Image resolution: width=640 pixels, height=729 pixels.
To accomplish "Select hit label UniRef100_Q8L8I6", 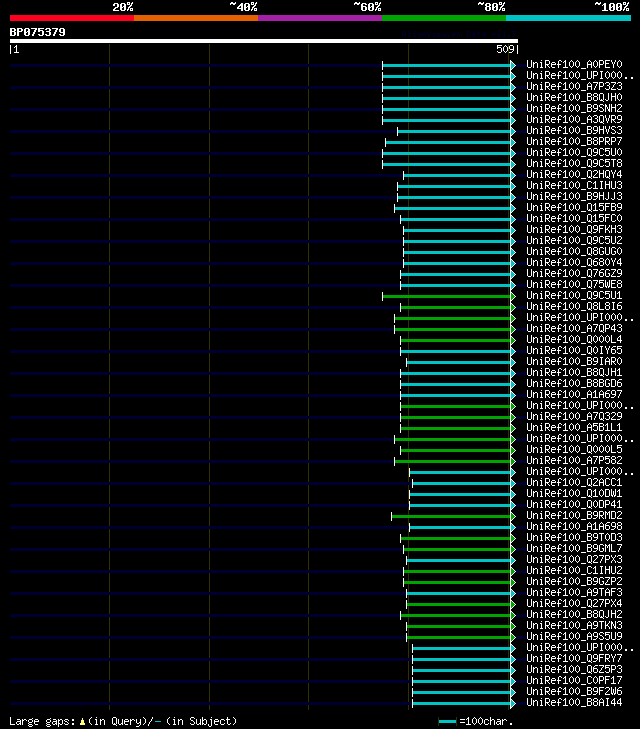I will click(574, 306).
